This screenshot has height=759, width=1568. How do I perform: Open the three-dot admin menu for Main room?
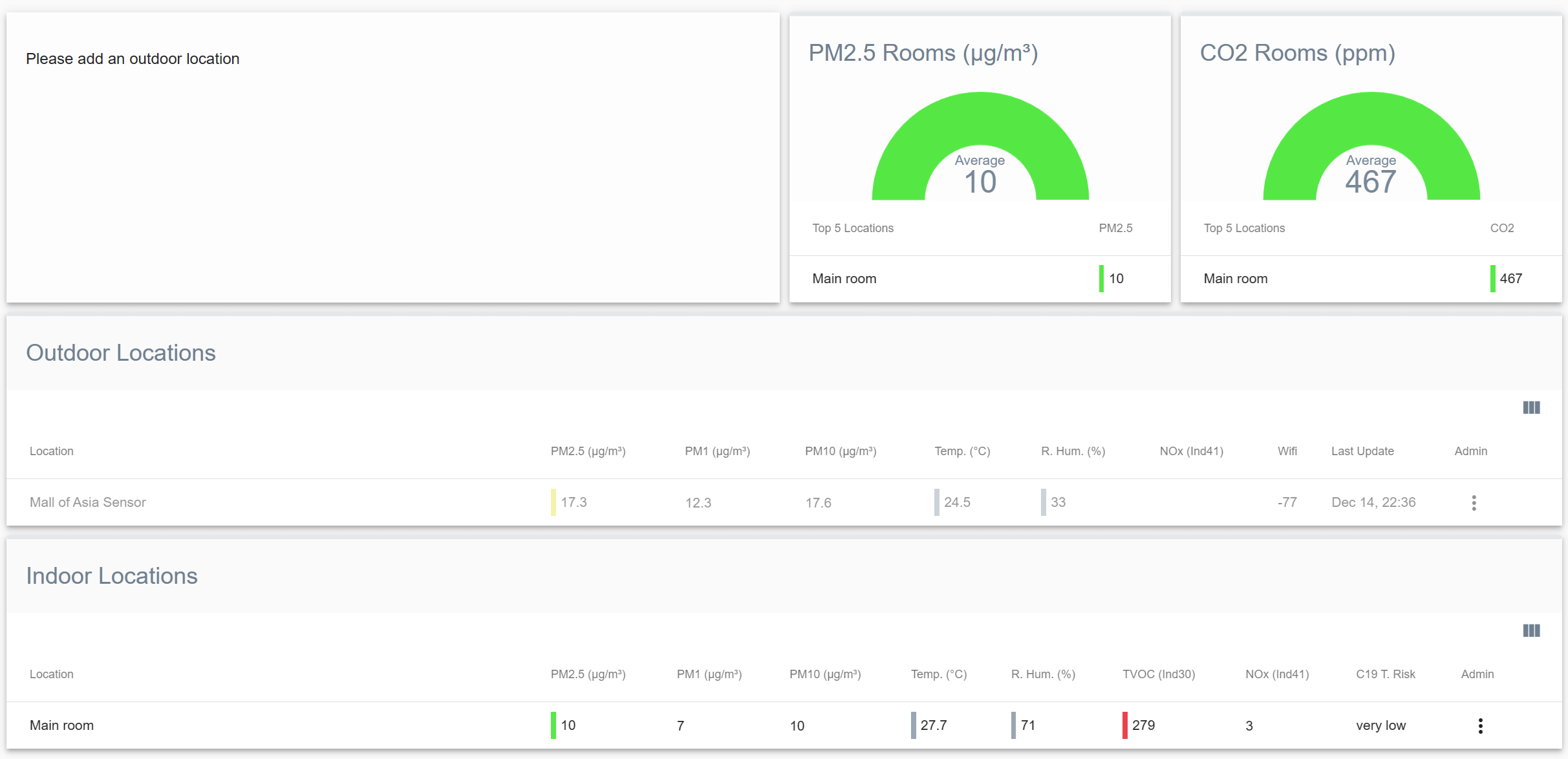click(1480, 725)
